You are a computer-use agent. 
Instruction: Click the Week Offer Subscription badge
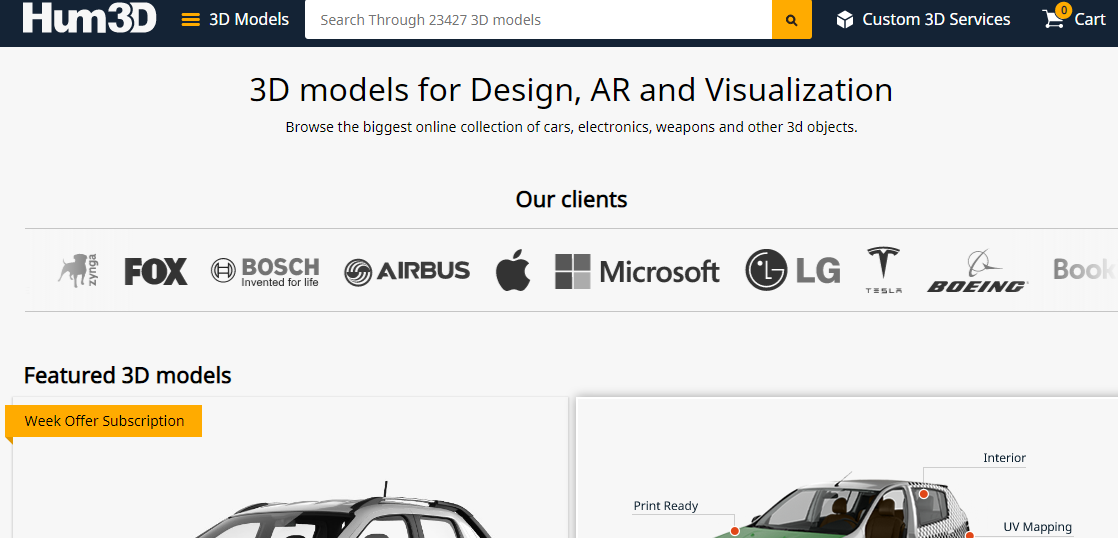104,421
